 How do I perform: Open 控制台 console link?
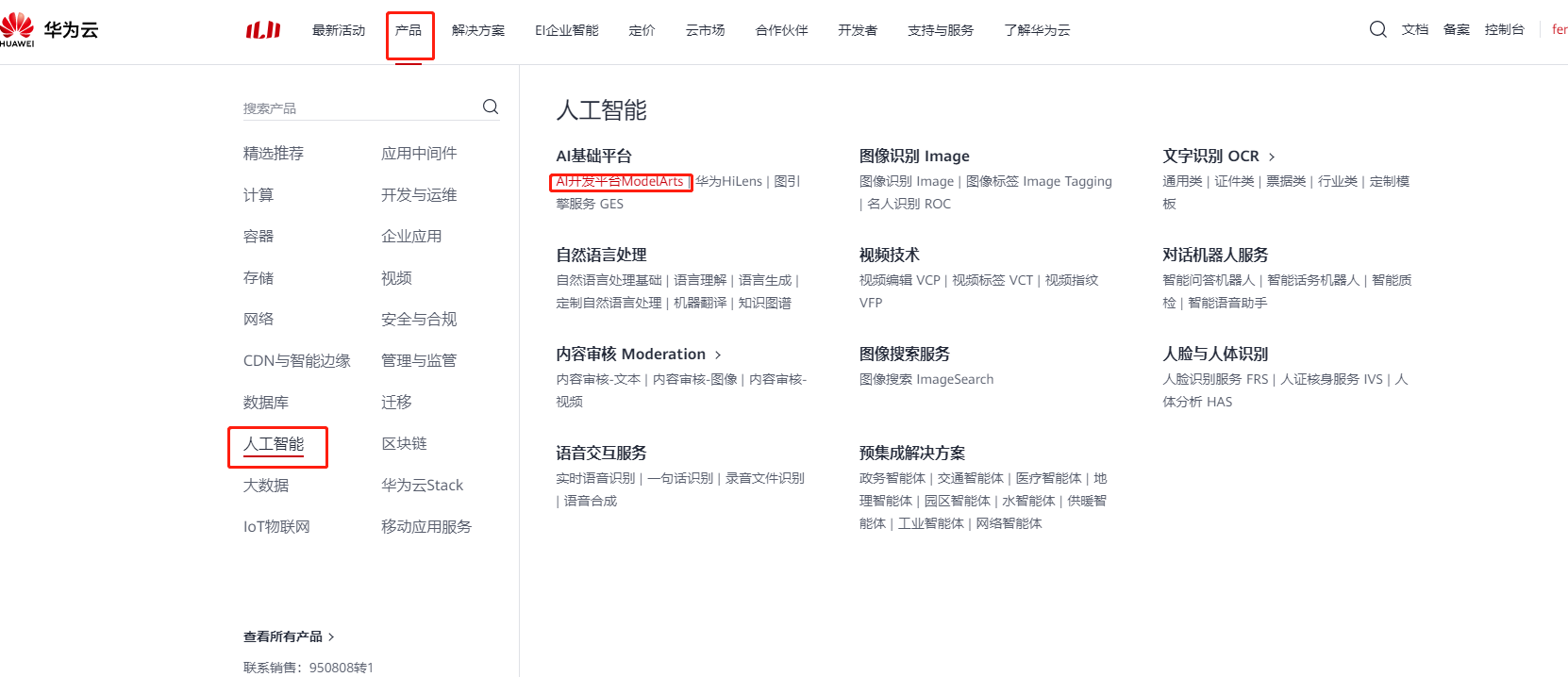1504,29
